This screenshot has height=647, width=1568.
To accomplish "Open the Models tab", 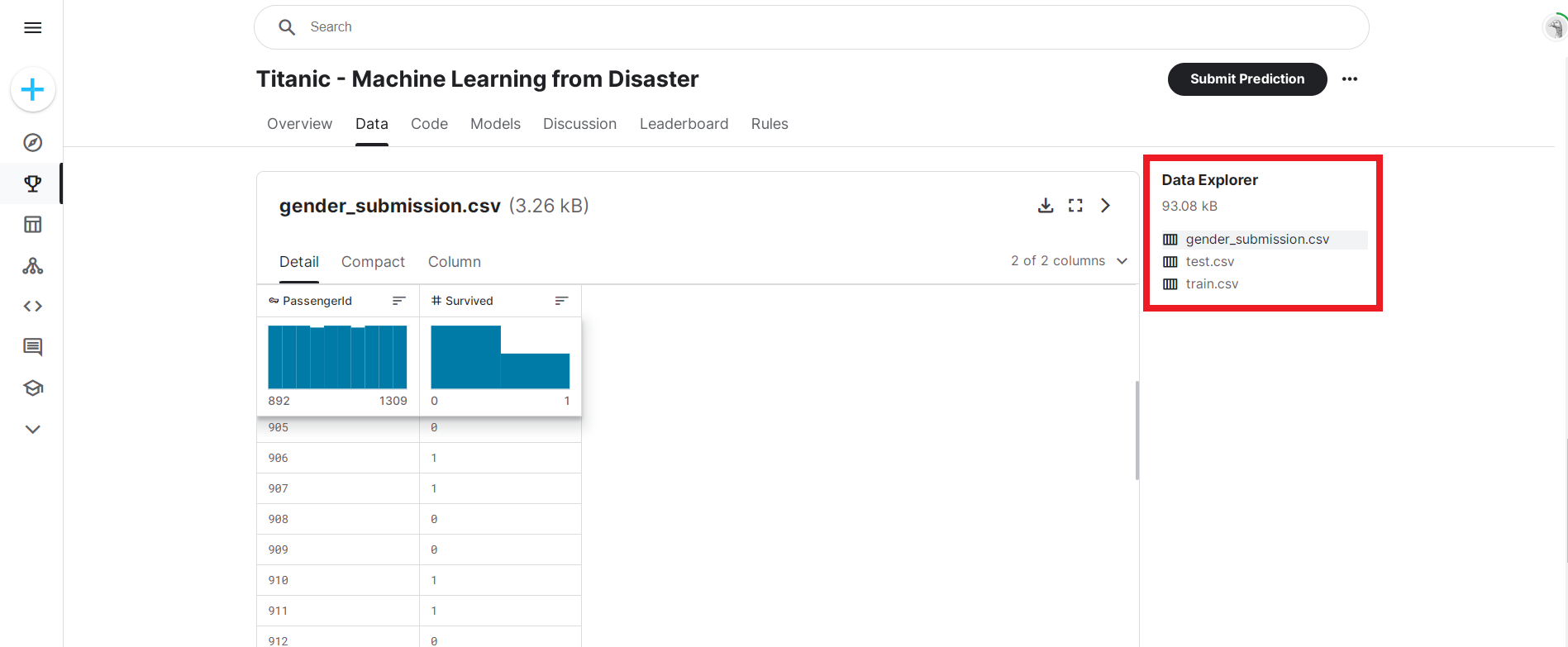I will click(495, 124).
